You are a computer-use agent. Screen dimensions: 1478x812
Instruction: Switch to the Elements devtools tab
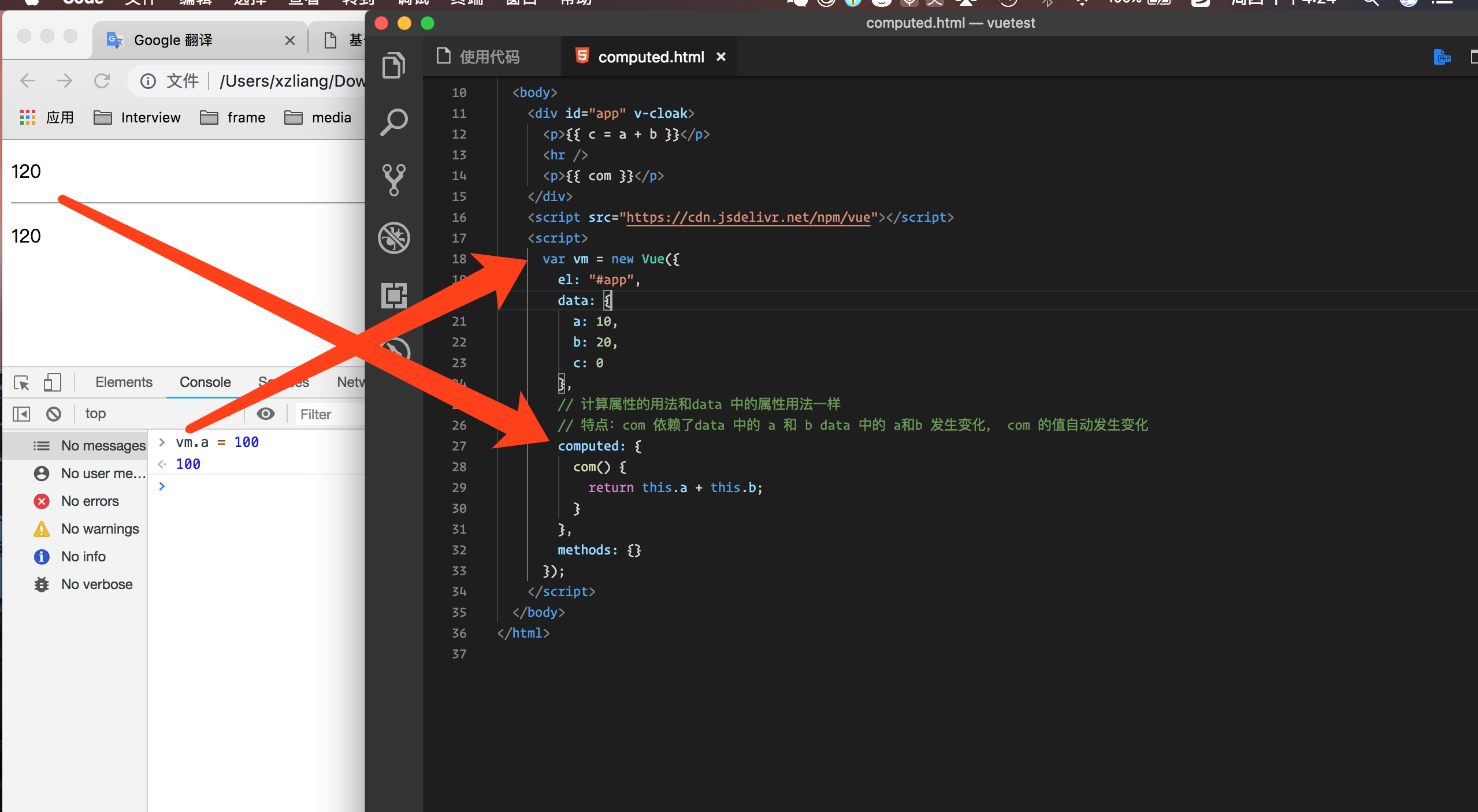tap(124, 382)
